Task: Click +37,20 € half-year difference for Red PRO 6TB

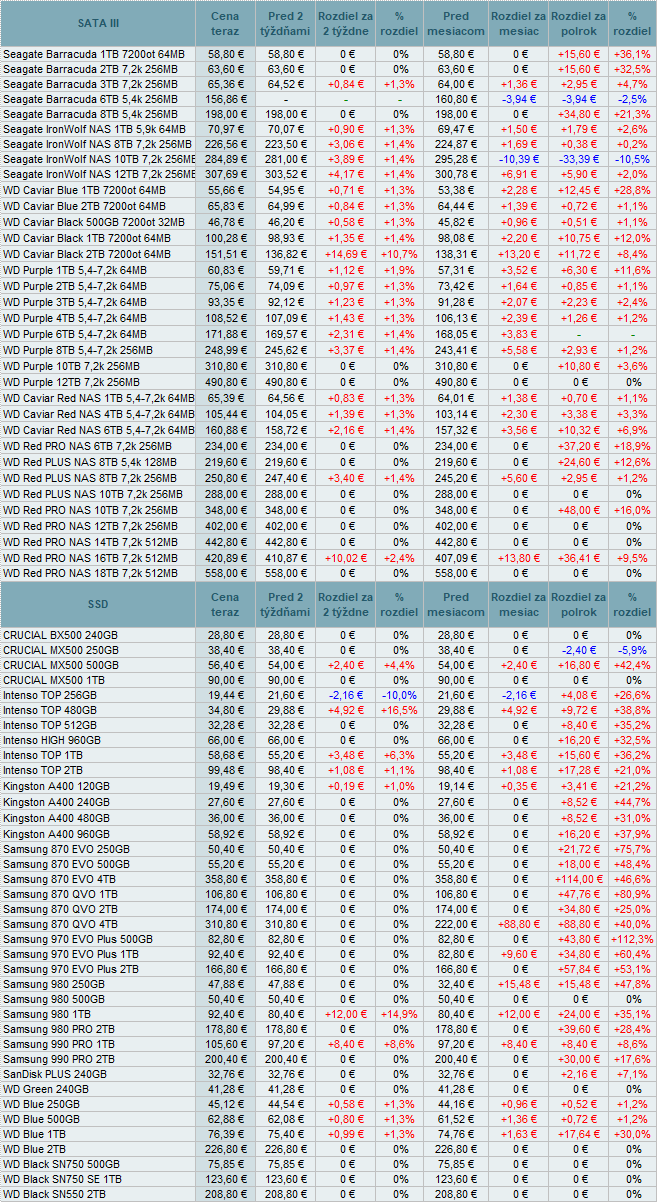Action: click(579, 445)
